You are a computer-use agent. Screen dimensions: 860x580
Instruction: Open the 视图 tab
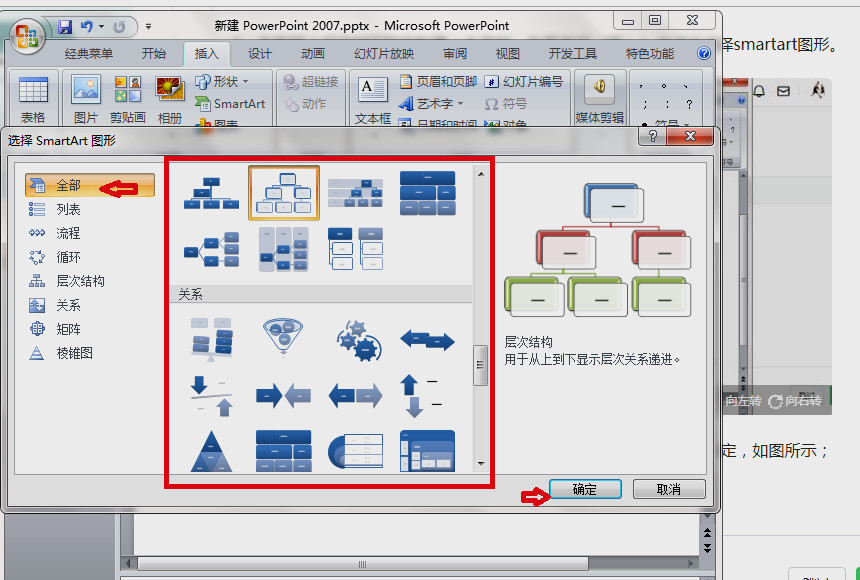(x=507, y=54)
